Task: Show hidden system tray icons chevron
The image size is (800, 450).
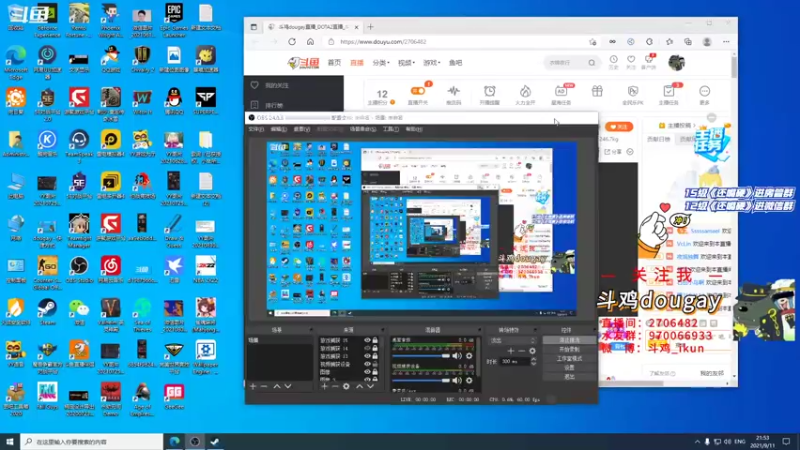Action: (x=697, y=442)
